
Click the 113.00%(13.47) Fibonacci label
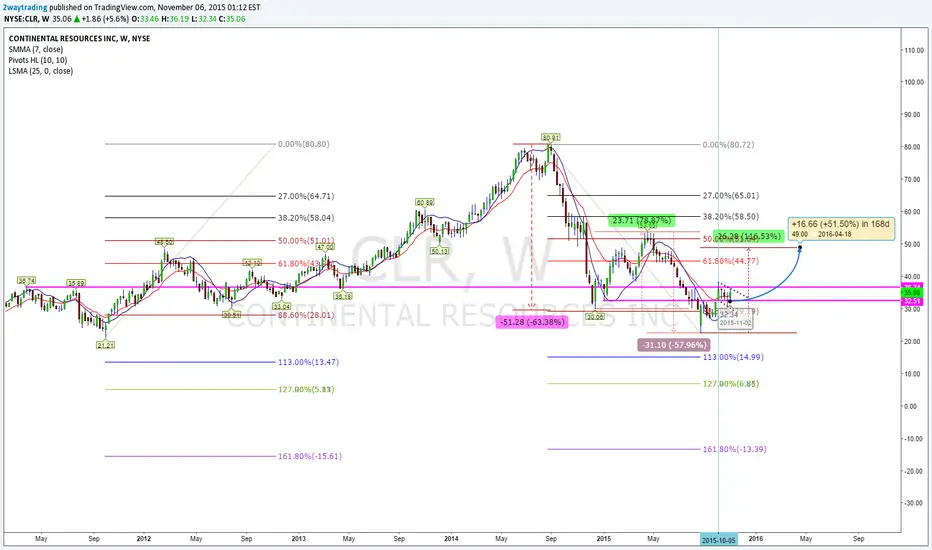[x=308, y=362]
